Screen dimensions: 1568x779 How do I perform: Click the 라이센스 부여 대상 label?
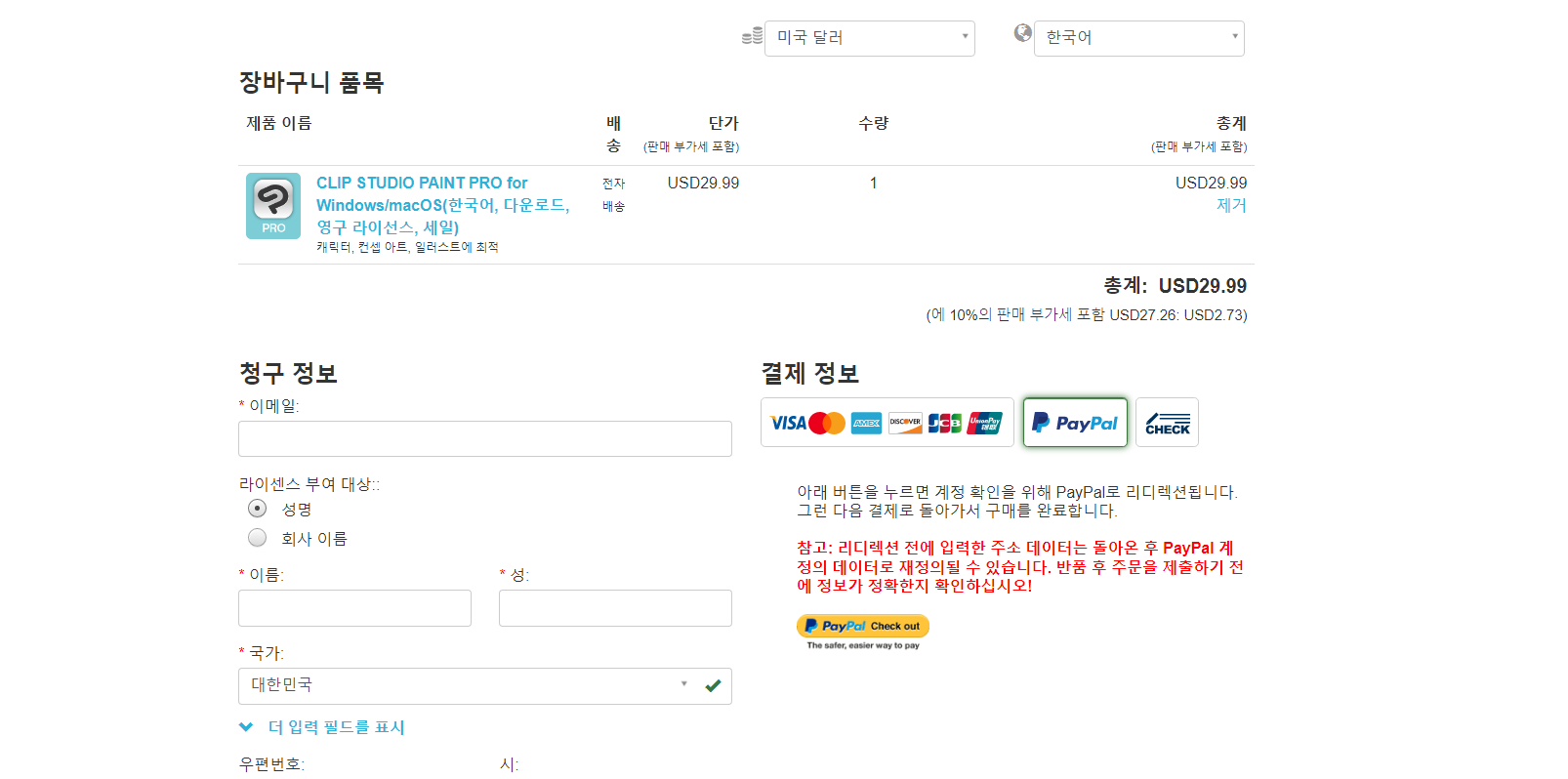click(x=309, y=484)
